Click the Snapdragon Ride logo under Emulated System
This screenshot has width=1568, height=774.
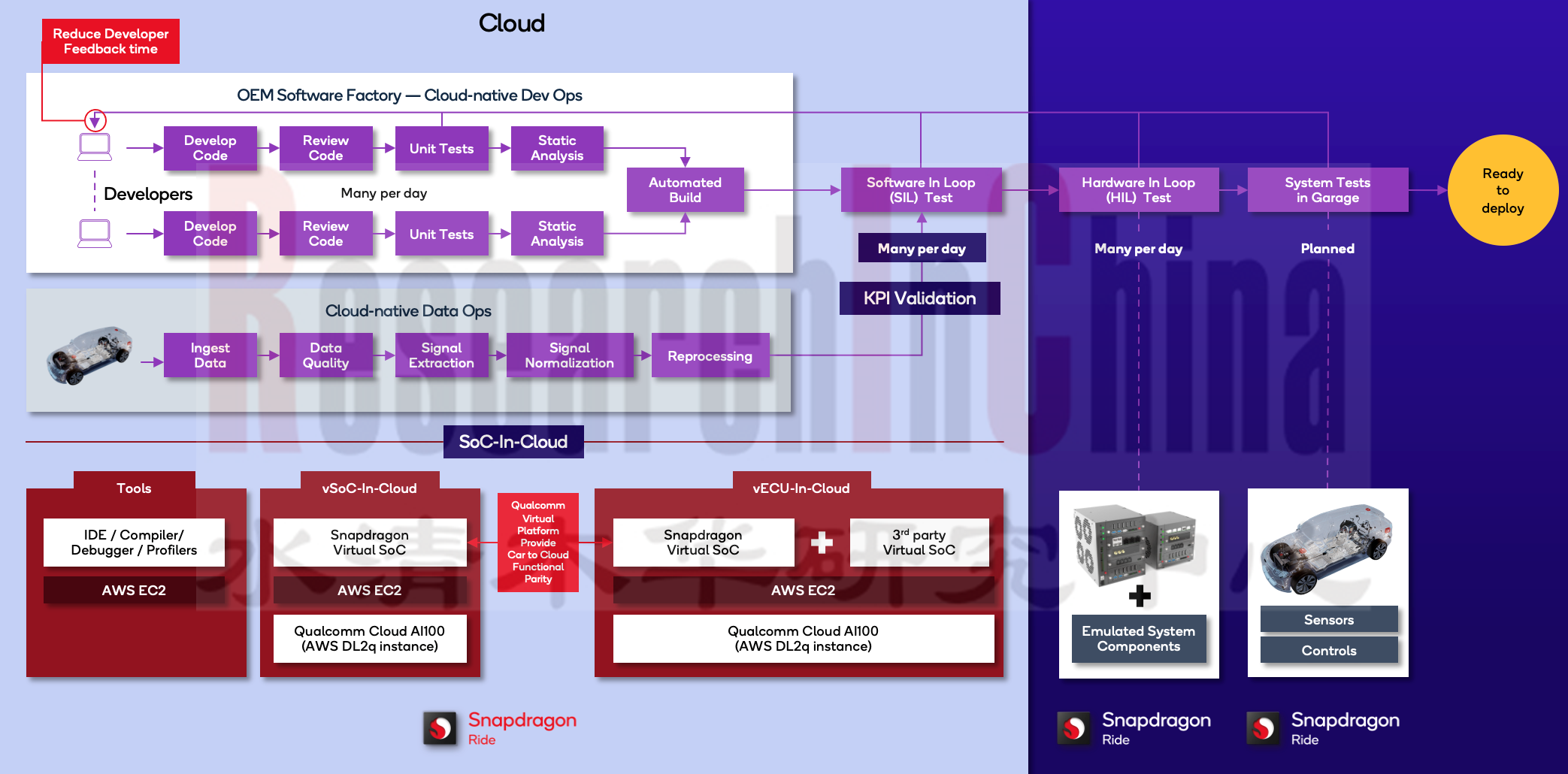pos(1134,728)
